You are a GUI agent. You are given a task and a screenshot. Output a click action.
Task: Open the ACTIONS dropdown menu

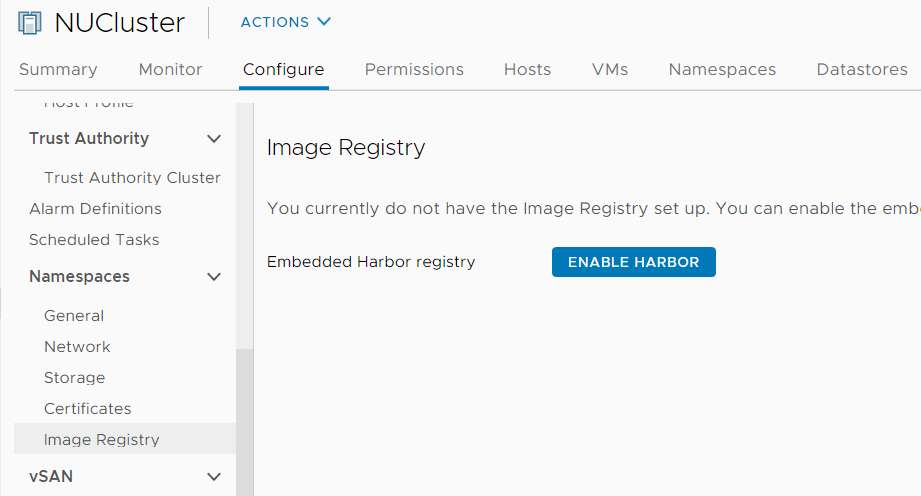(286, 22)
